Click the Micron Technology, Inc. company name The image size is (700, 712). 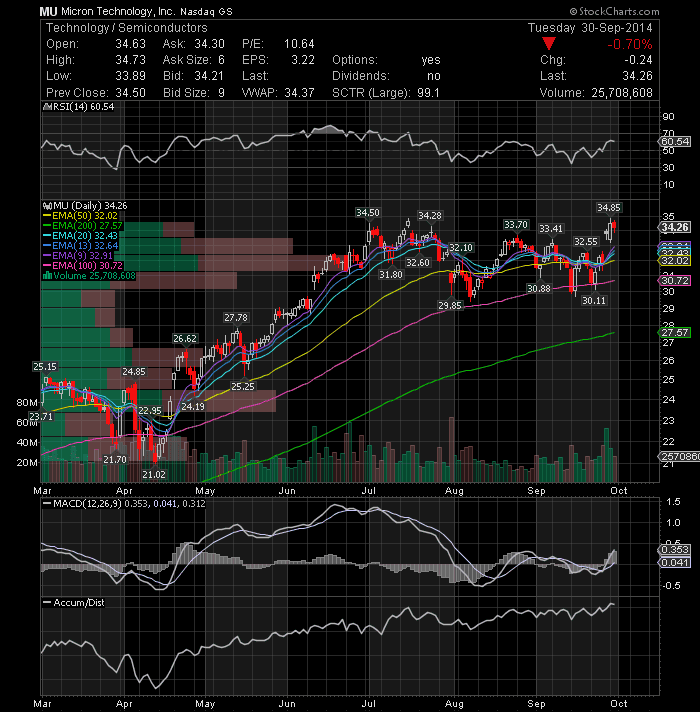click(x=118, y=11)
